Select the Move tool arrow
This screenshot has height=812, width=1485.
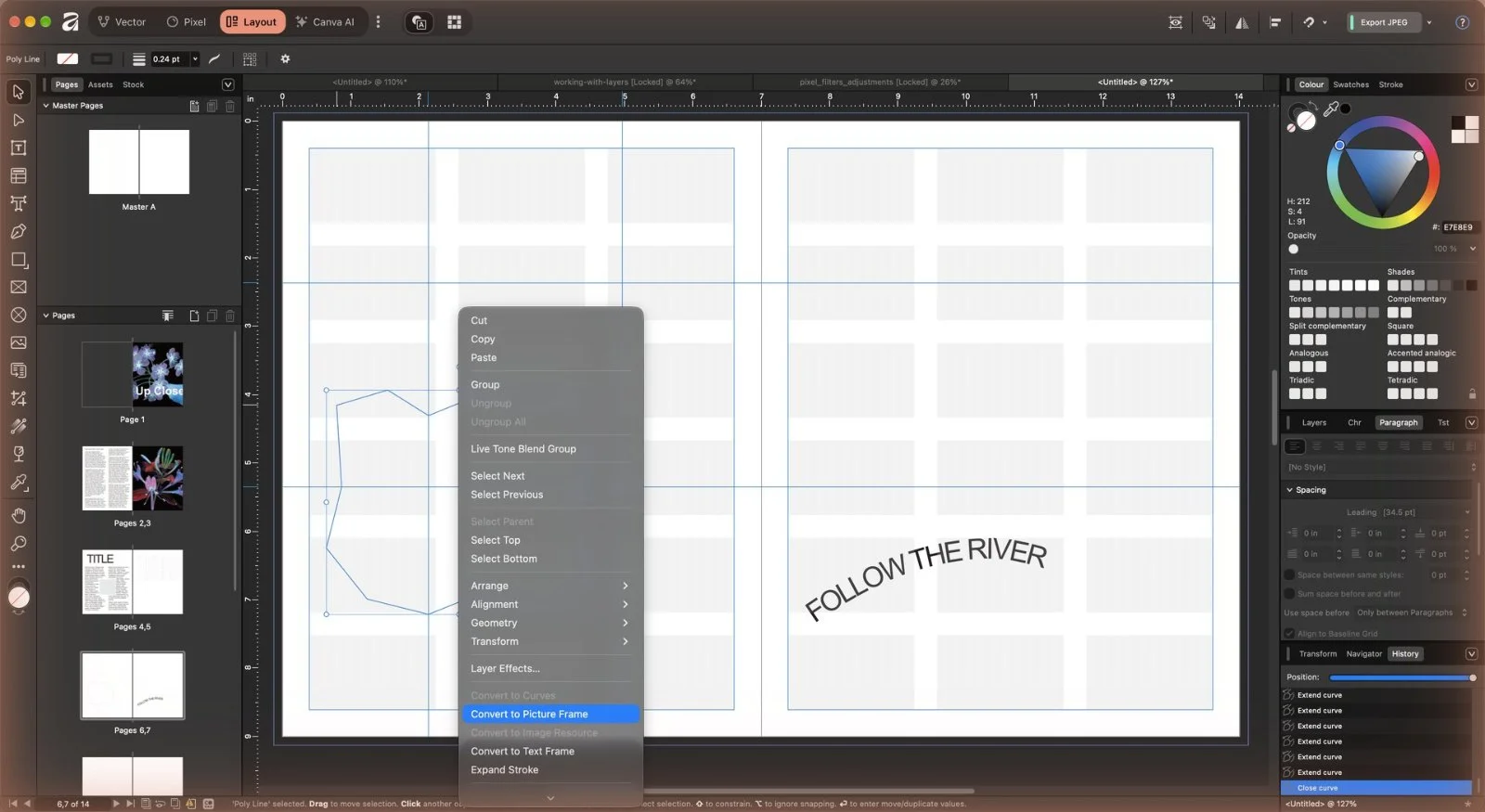coord(19,92)
